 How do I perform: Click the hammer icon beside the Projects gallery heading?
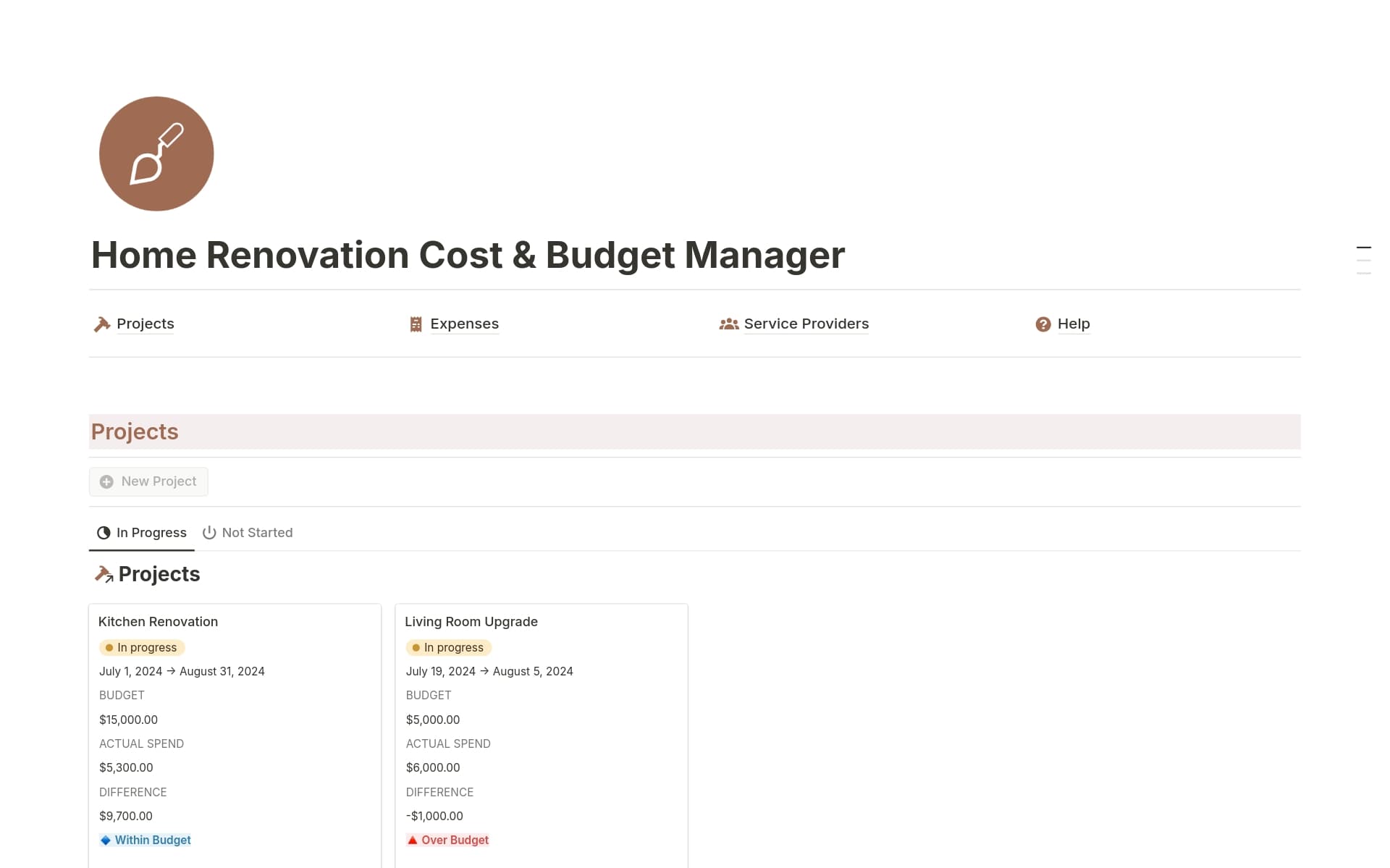coord(104,573)
